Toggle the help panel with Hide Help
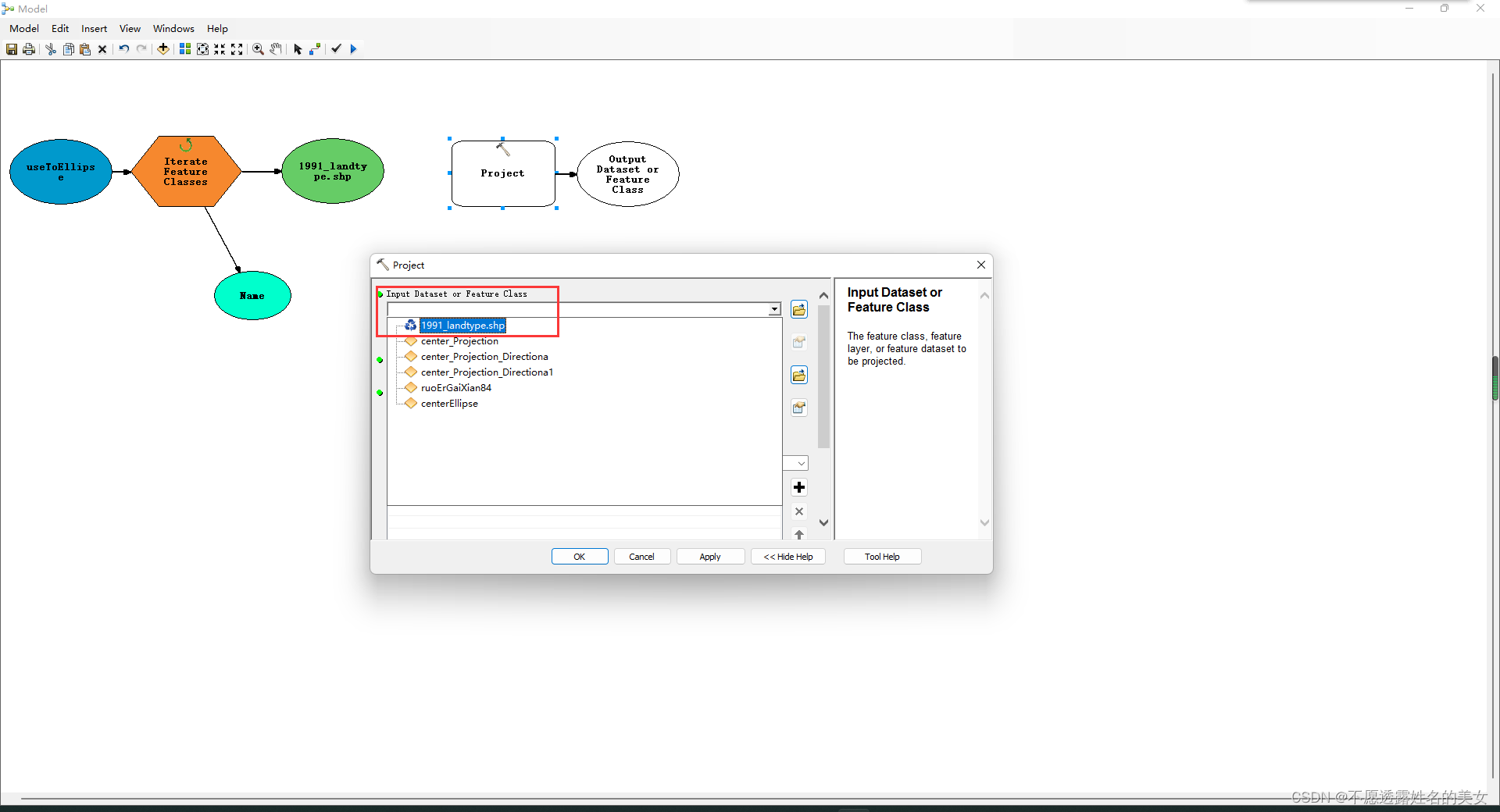1500x812 pixels. tap(787, 556)
